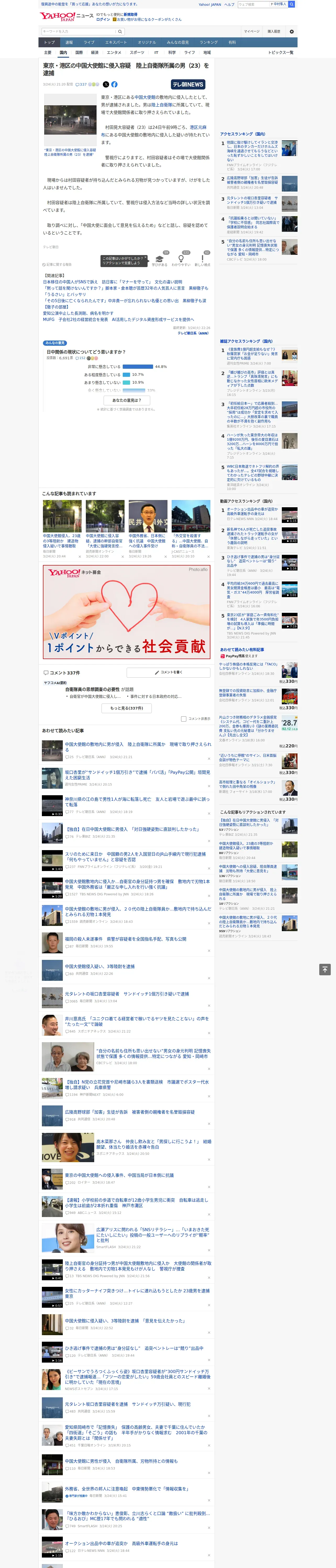This screenshot has width=336, height=1568.
Task: Open the スポーツ category
Action: click(x=137, y=52)
